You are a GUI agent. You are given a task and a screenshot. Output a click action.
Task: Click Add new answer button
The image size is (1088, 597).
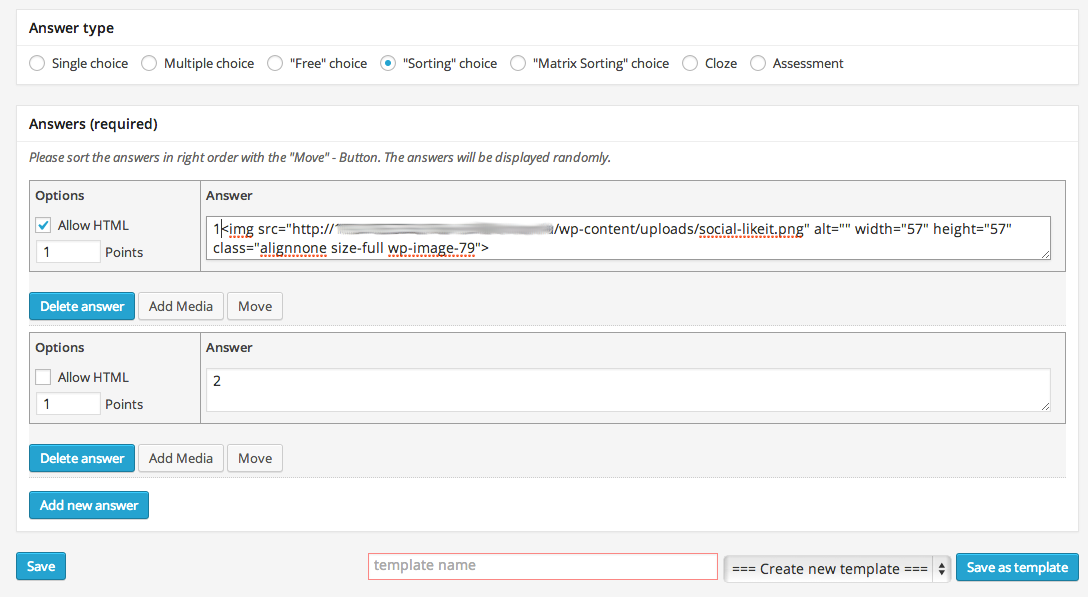[x=89, y=505]
